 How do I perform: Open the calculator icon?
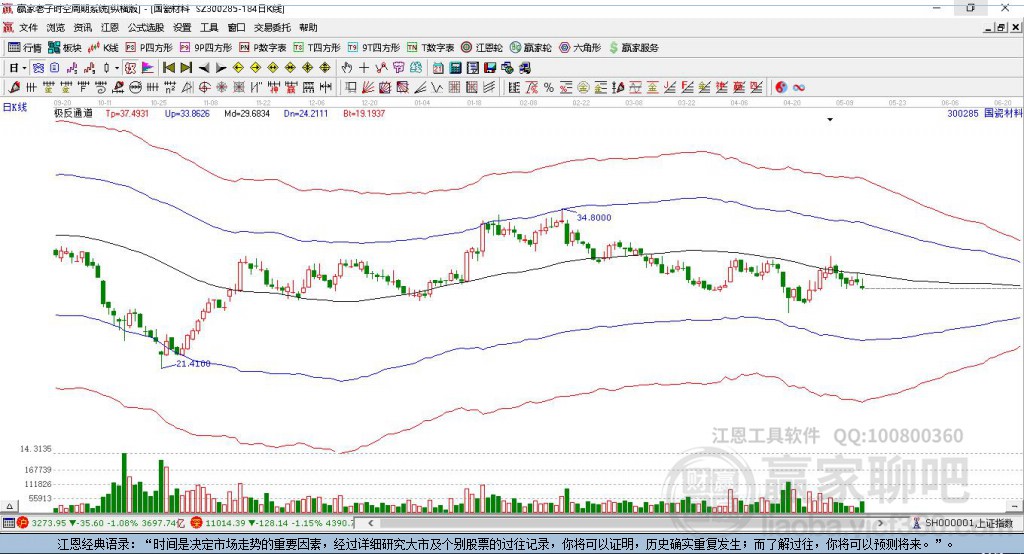click(x=455, y=68)
